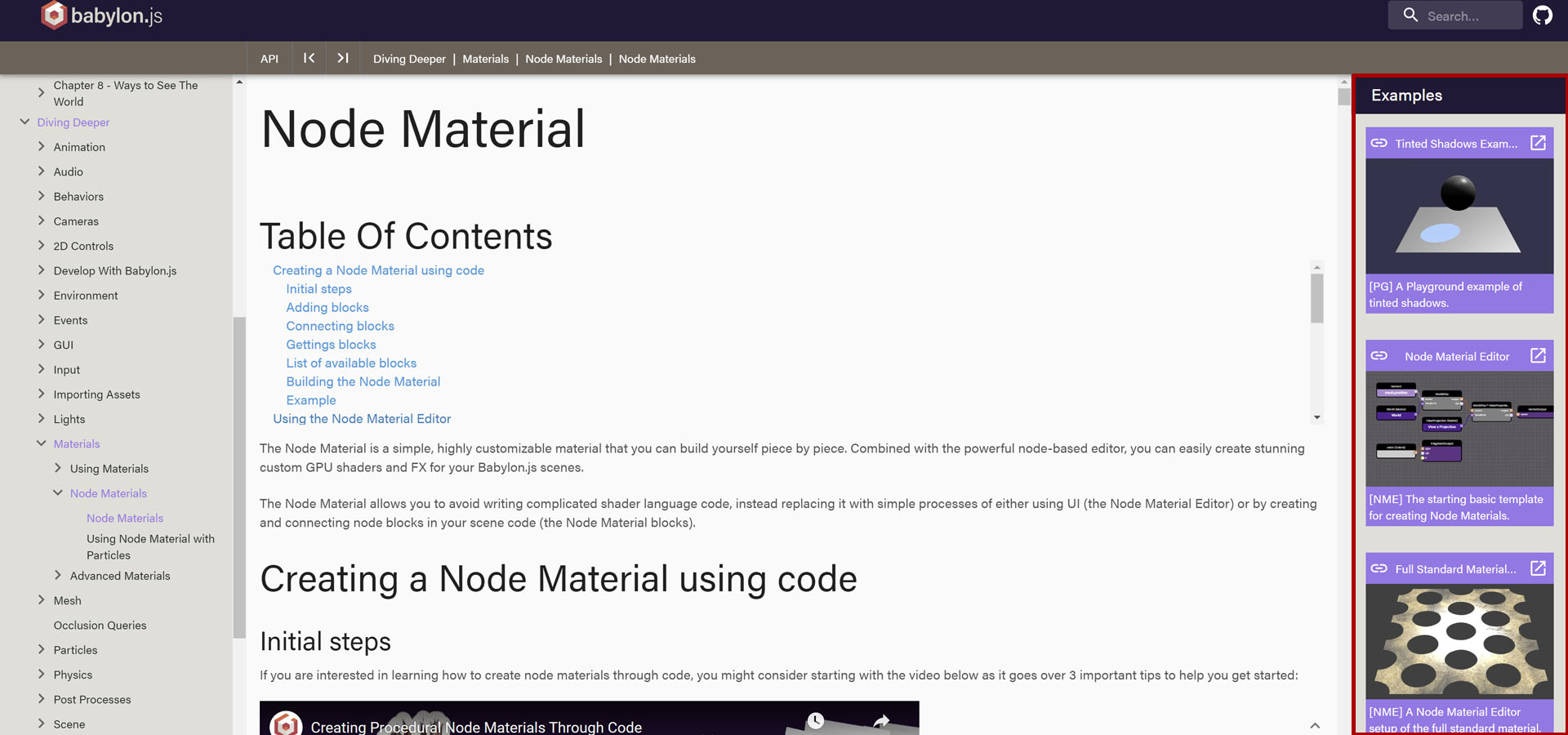Viewport: 1568px width, 735px height.
Task: Click the table of contents scrollbar thumb
Action: 1316,298
